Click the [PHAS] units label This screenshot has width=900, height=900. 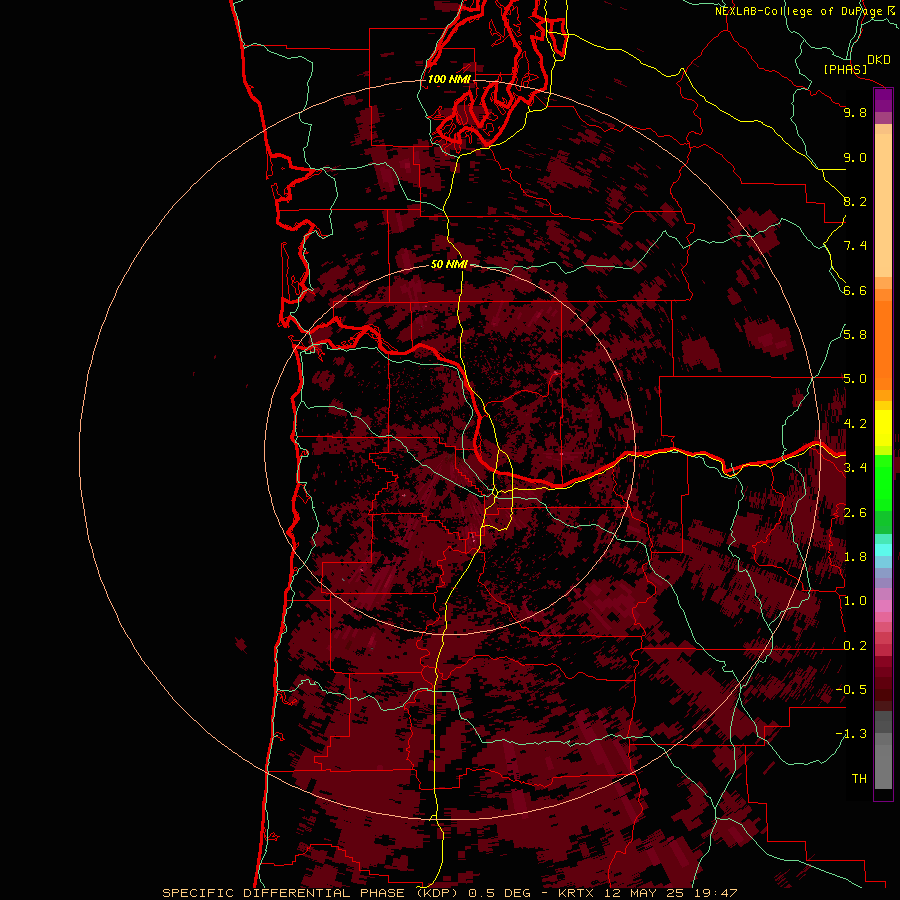pyautogui.click(x=845, y=69)
